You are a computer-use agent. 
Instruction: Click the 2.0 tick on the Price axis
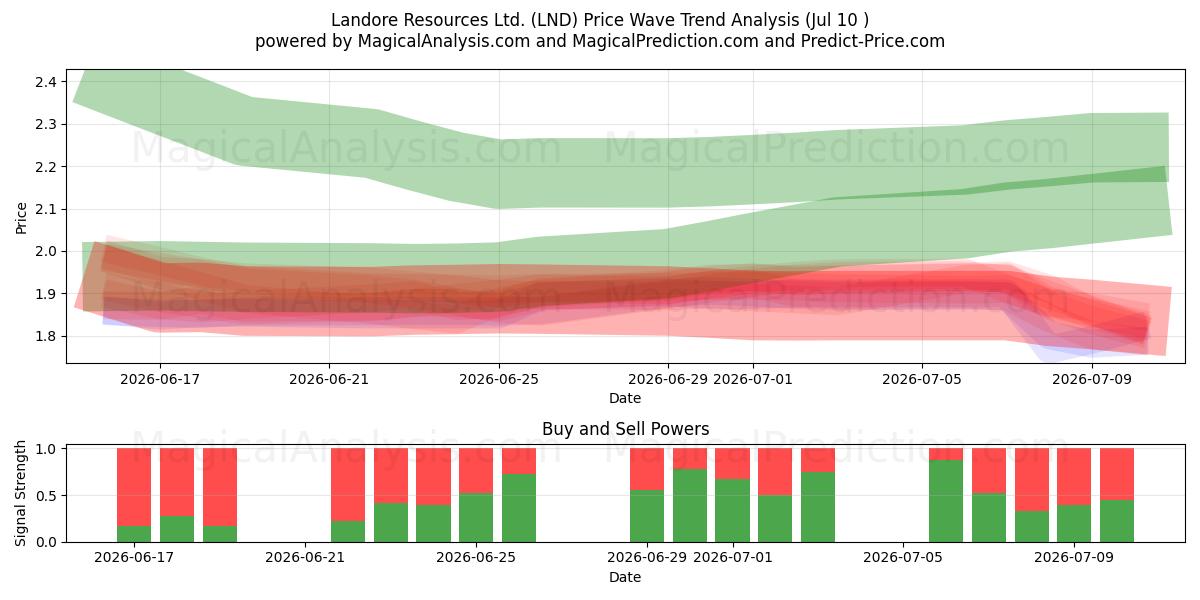coord(46,251)
